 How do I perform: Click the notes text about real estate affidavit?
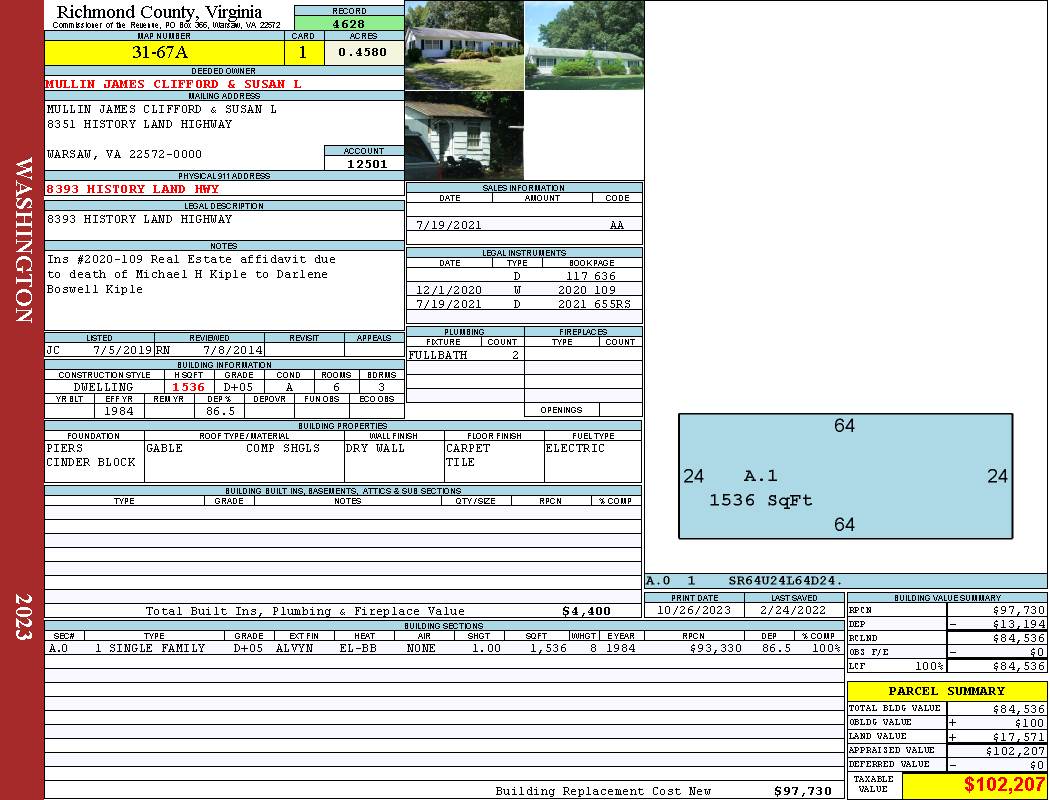point(191,274)
